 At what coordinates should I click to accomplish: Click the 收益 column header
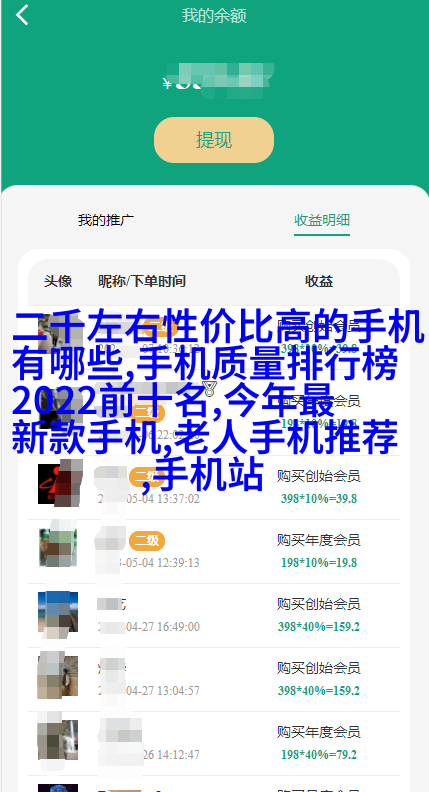(319, 281)
